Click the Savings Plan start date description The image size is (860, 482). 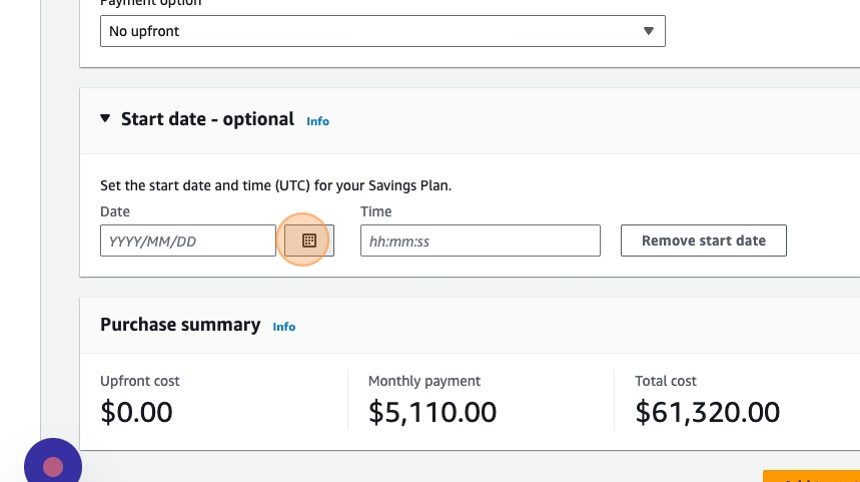click(x=275, y=185)
